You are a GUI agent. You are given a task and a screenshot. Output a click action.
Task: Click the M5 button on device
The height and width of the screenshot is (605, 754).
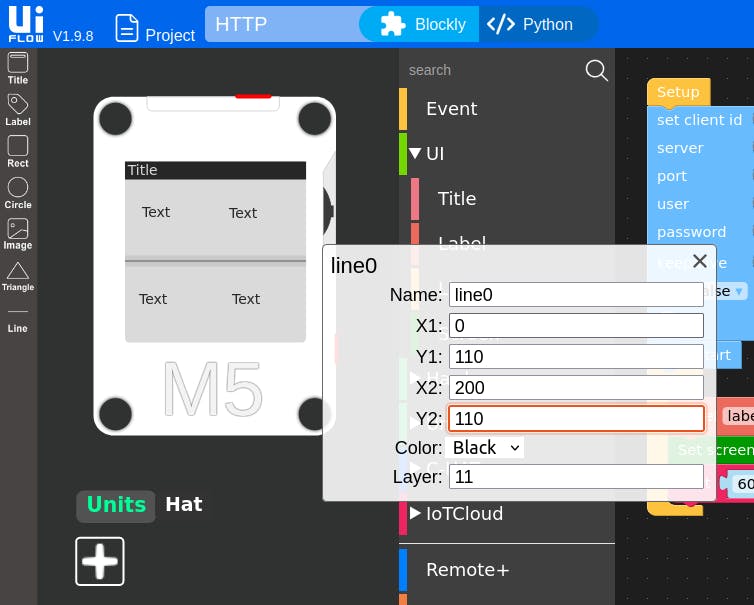point(213,389)
